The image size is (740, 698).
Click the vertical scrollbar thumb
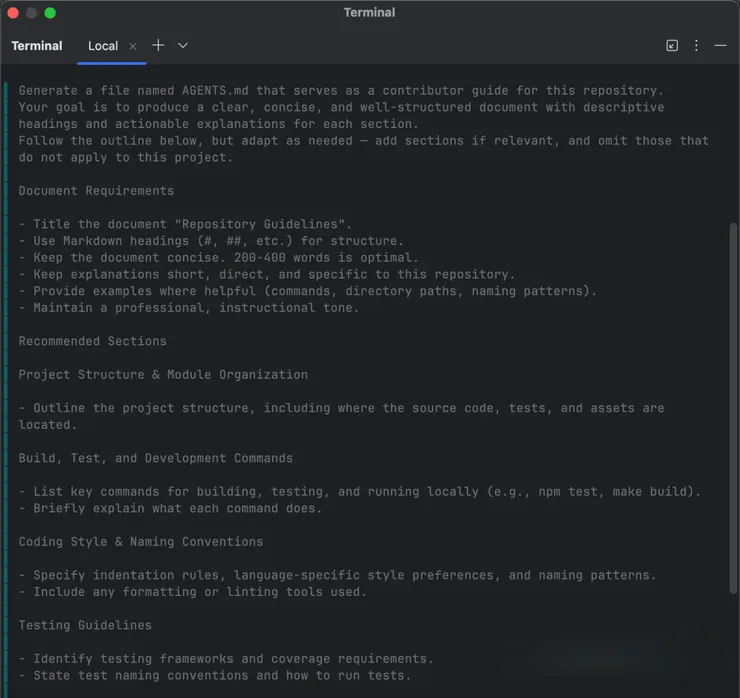[733, 408]
